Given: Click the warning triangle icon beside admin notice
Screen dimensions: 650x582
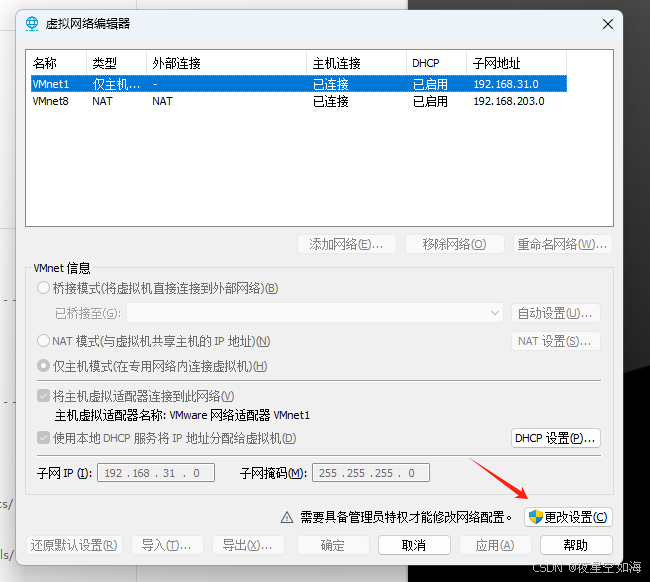Looking at the screenshot, I should pos(287,517).
